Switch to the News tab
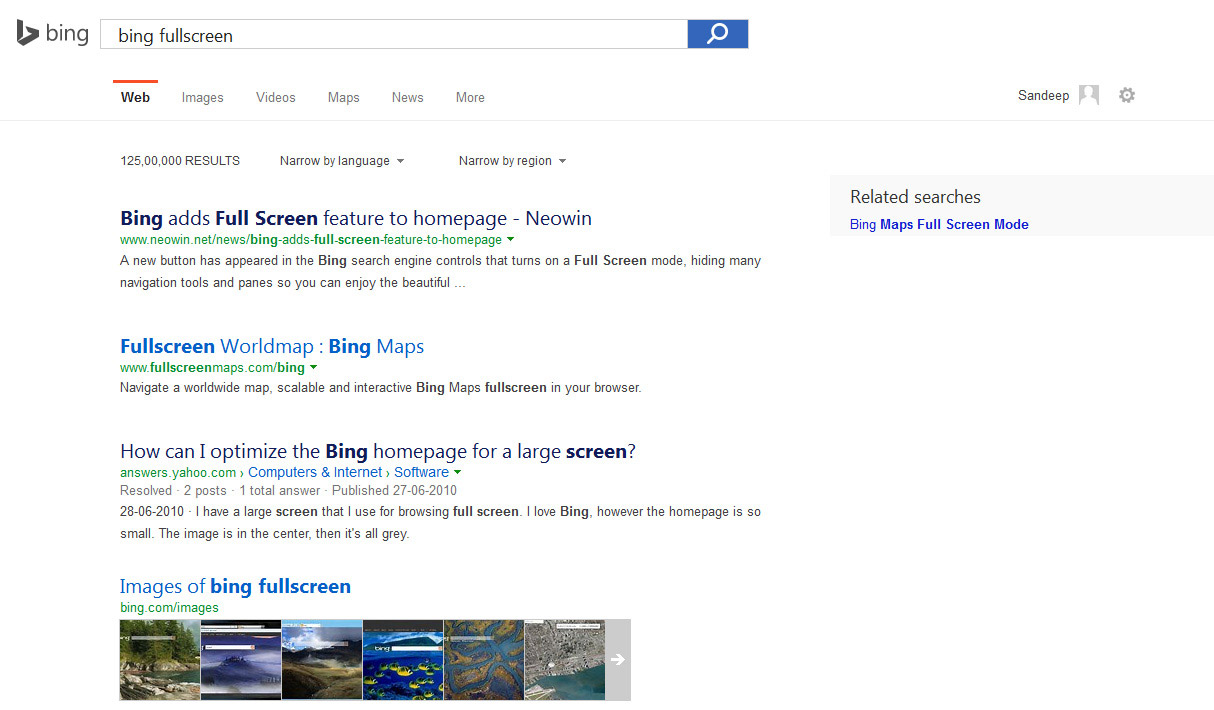This screenshot has height=710, width=1214. point(408,98)
